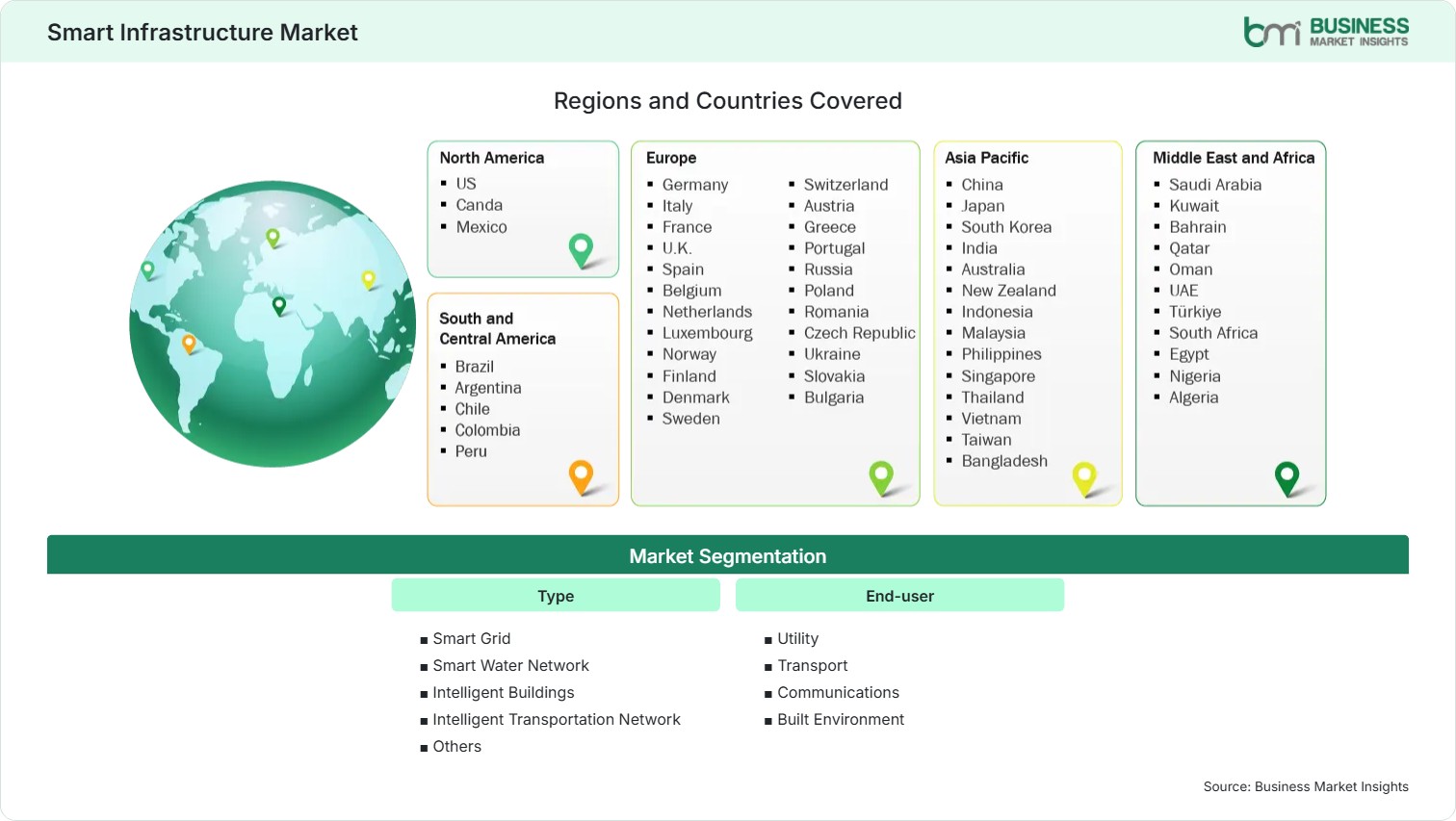Click the Smart Infrastructure Market title
This screenshot has height=821, width=1456.
pos(202,33)
